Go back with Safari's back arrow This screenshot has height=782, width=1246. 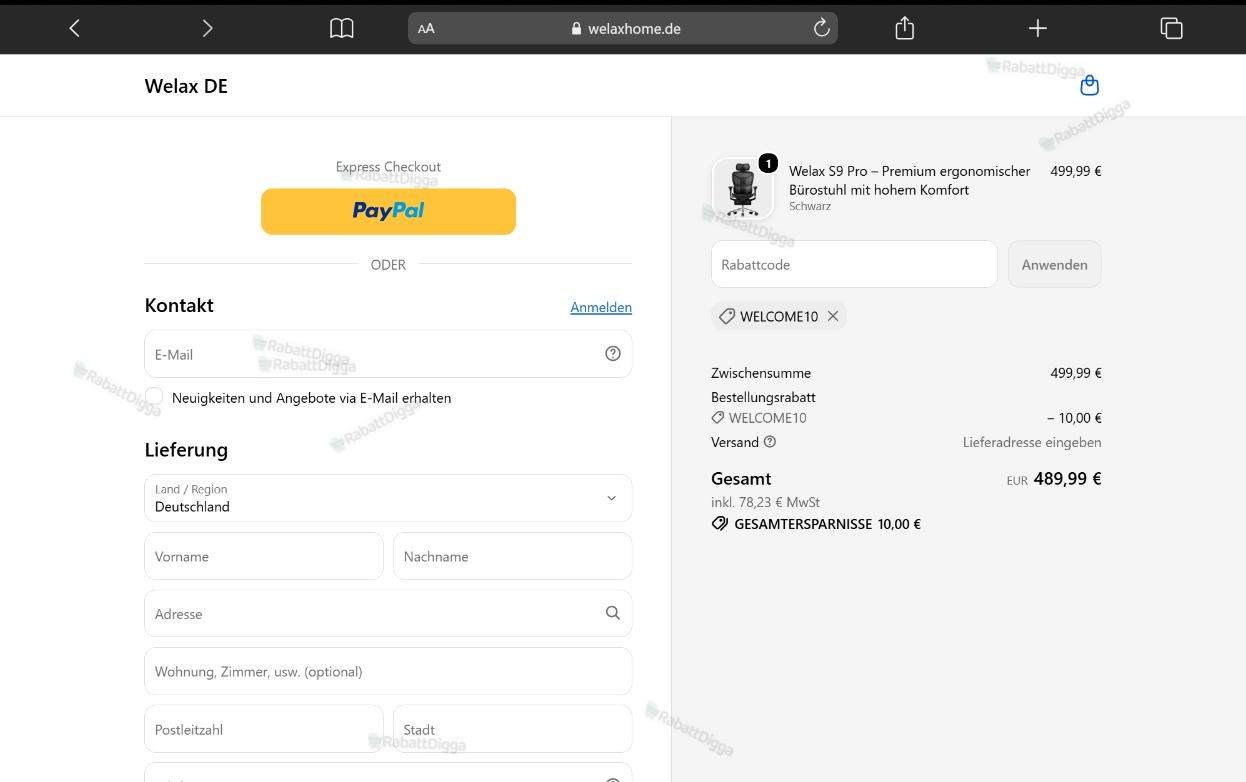[x=74, y=29]
